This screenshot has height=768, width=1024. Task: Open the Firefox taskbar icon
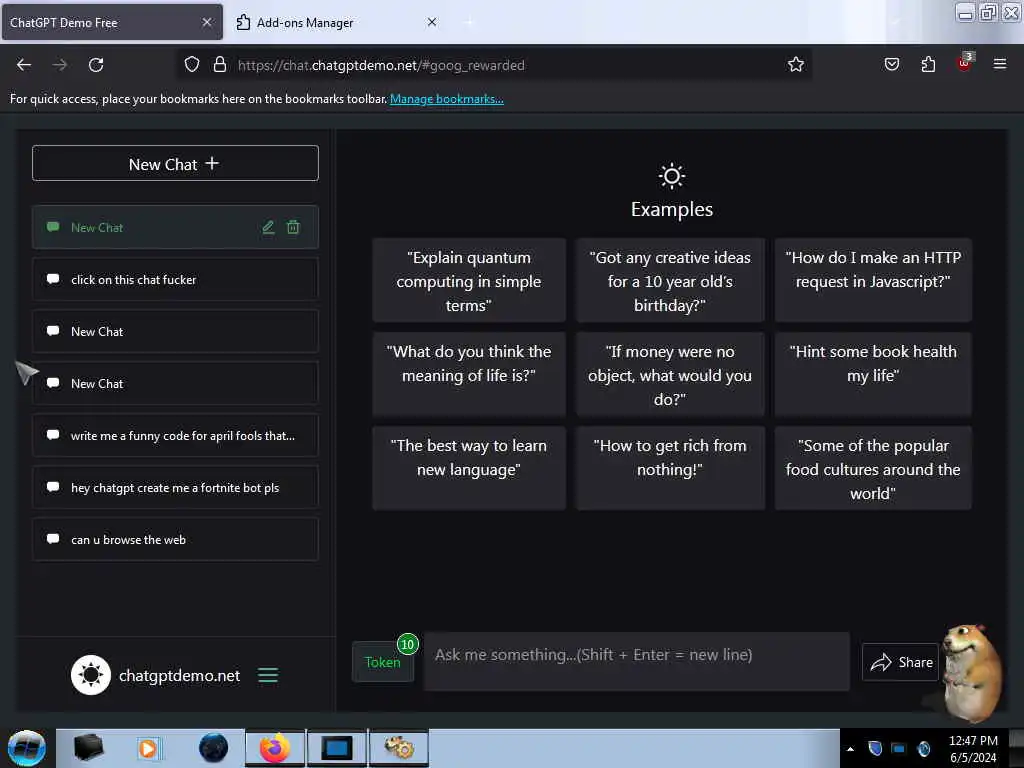(x=275, y=748)
